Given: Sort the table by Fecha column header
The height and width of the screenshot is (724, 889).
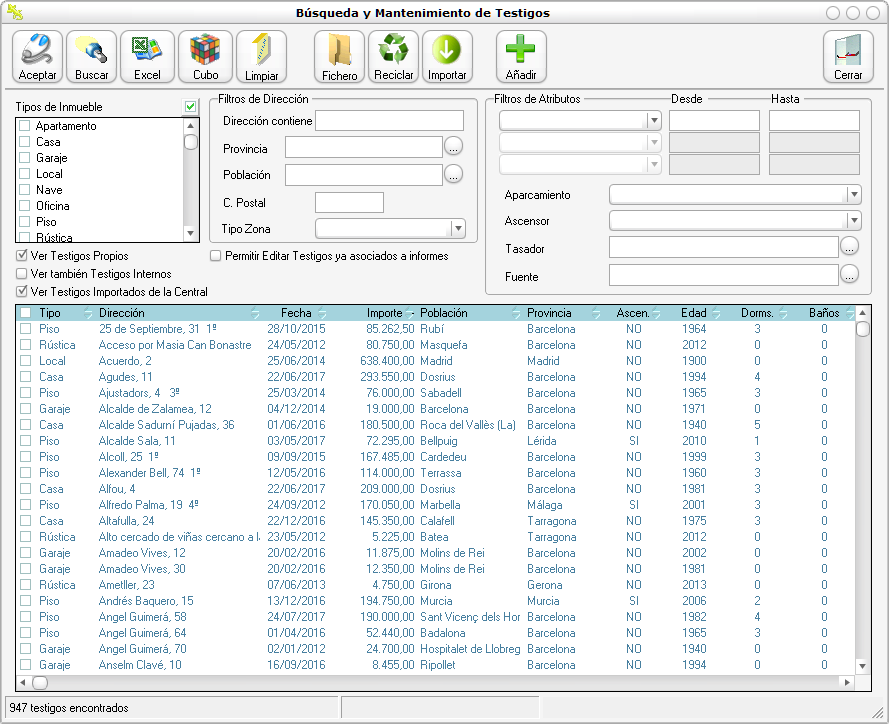Looking at the screenshot, I should [296, 313].
